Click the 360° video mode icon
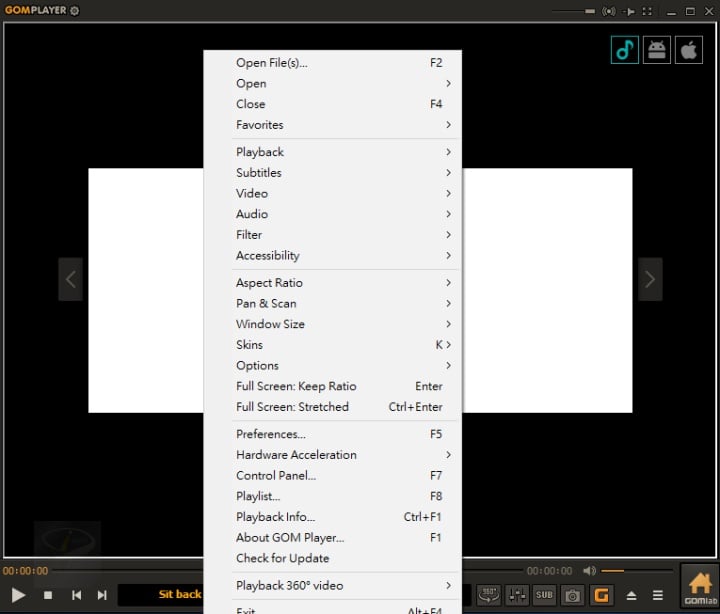Viewport: 720px width, 614px height. tap(488, 595)
